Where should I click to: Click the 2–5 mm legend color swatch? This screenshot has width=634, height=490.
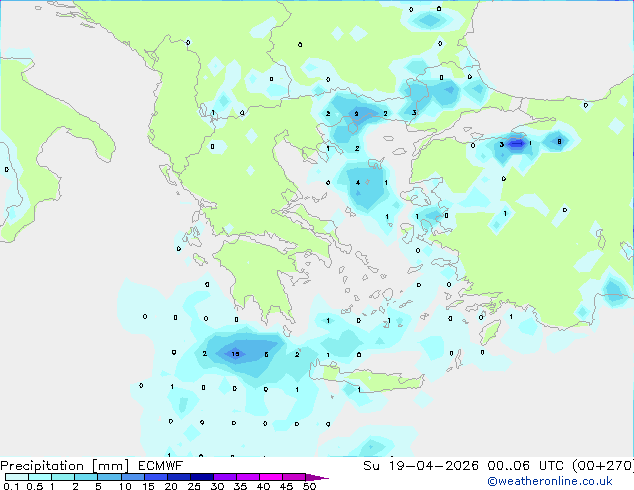pyautogui.click(x=86, y=477)
